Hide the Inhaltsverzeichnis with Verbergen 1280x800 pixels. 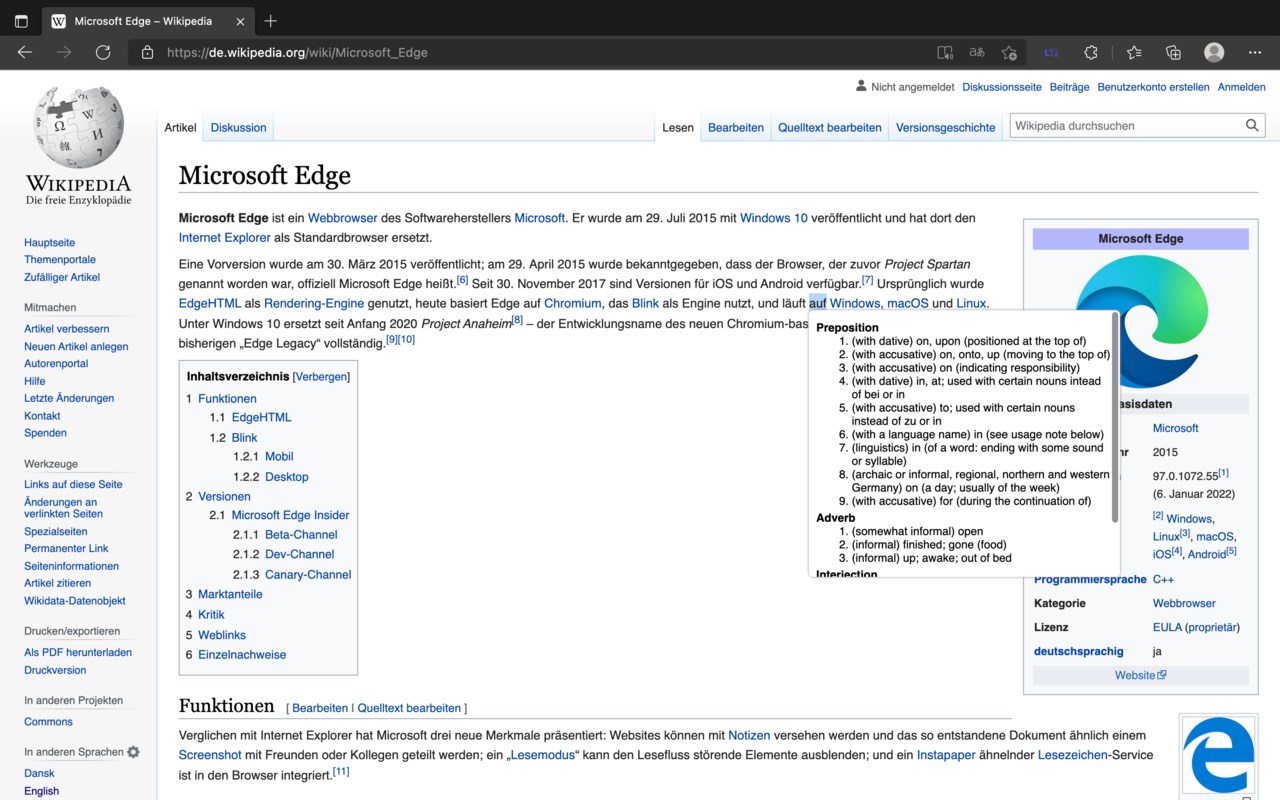point(321,377)
